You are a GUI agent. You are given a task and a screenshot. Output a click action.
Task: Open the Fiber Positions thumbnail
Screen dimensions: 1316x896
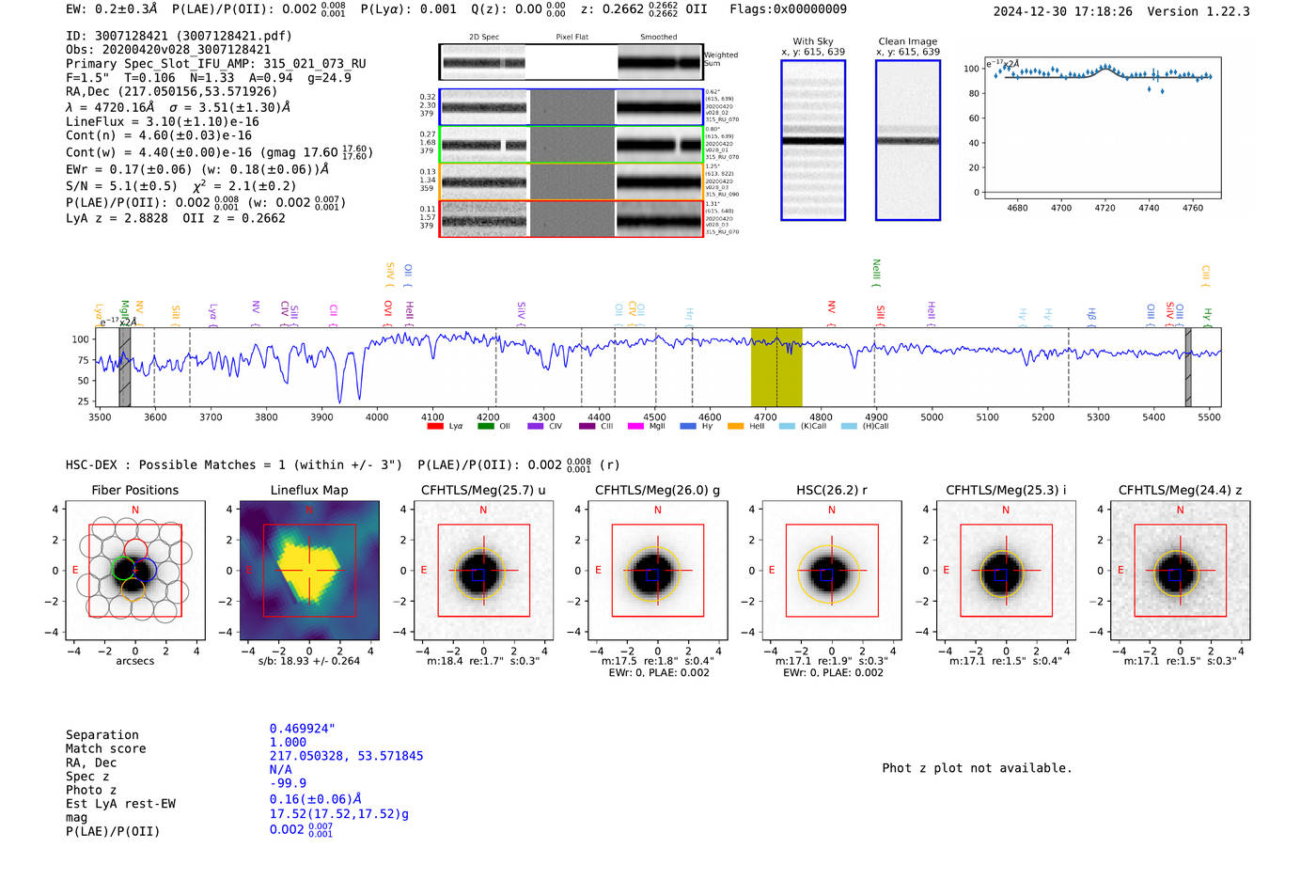click(x=135, y=571)
